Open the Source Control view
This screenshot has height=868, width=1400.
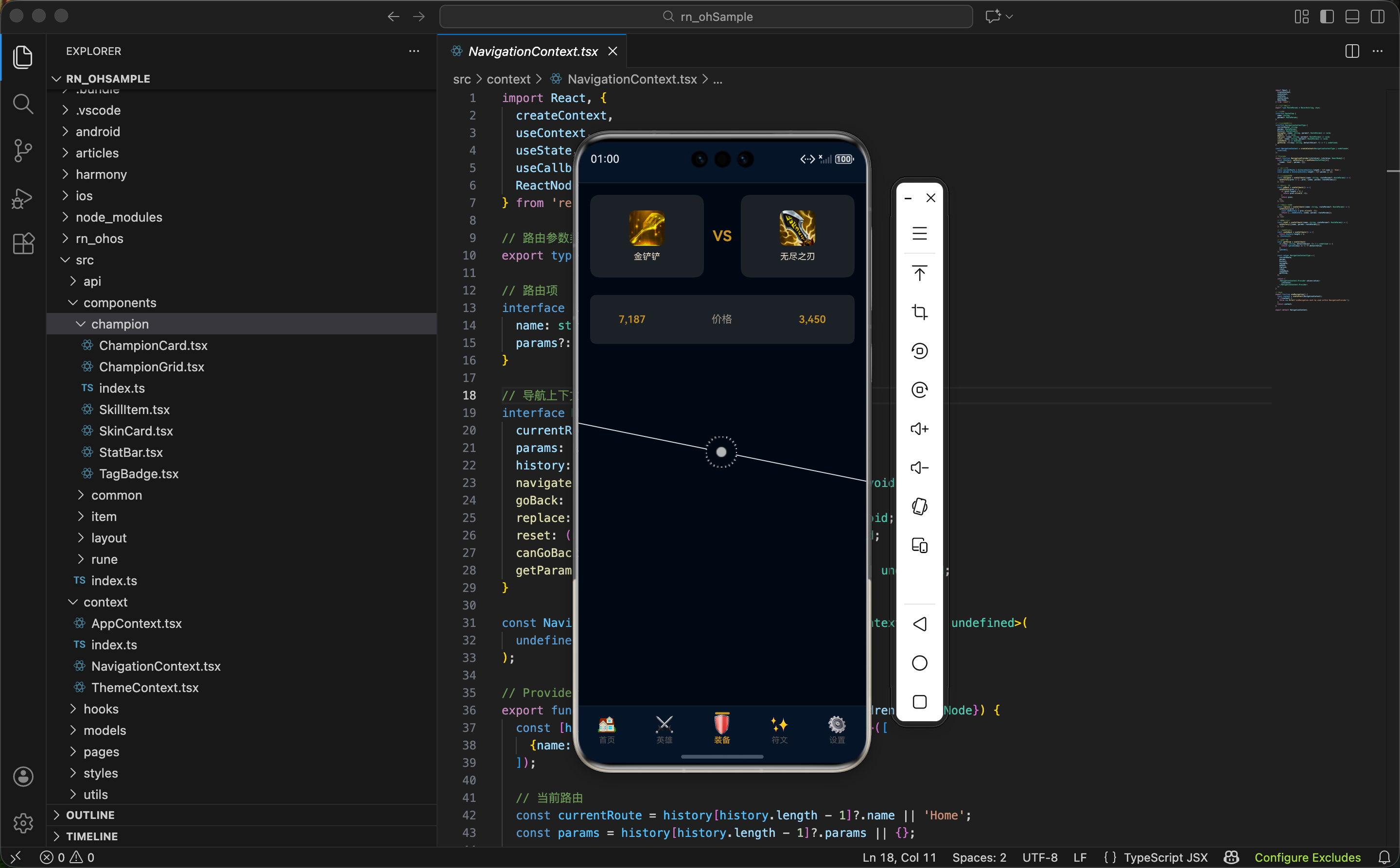point(22,150)
